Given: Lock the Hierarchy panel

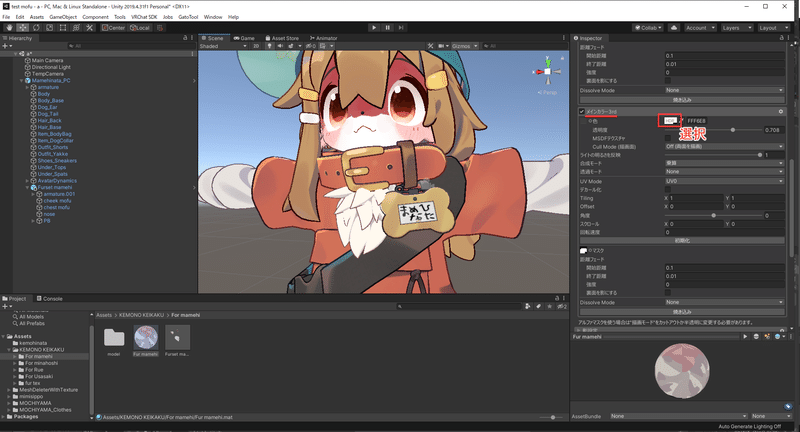Looking at the screenshot, I should [185, 38].
